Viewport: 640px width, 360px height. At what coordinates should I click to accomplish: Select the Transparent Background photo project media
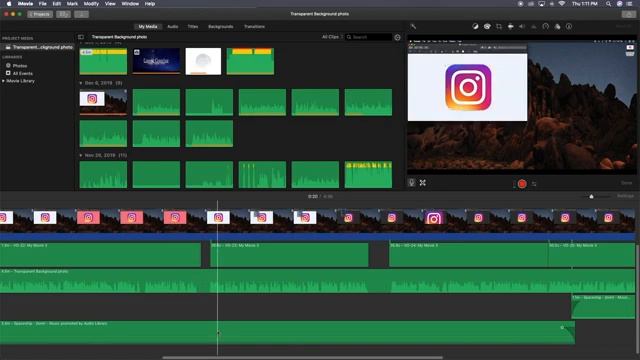coord(38,47)
